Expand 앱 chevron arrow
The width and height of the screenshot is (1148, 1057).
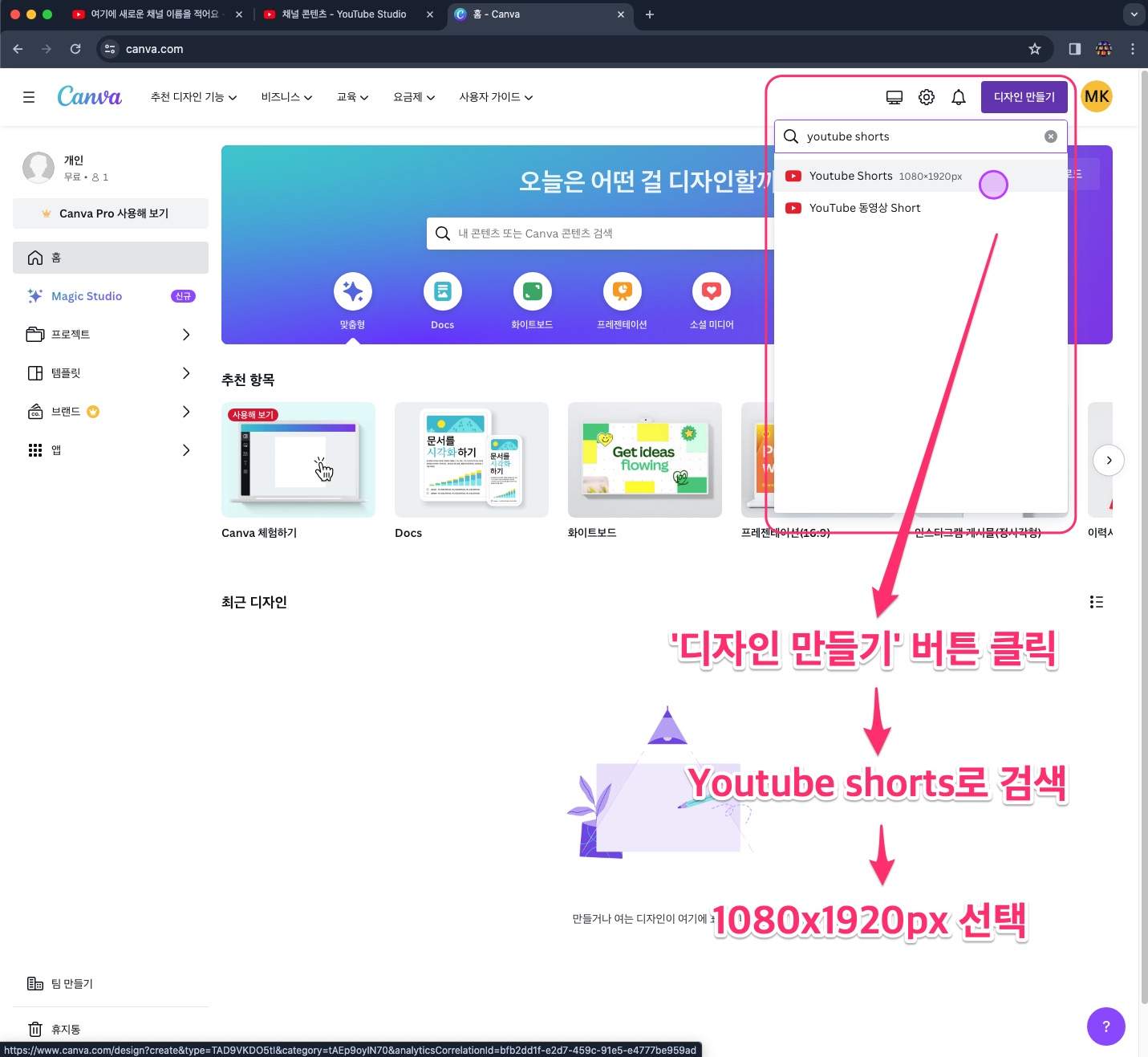[x=186, y=450]
